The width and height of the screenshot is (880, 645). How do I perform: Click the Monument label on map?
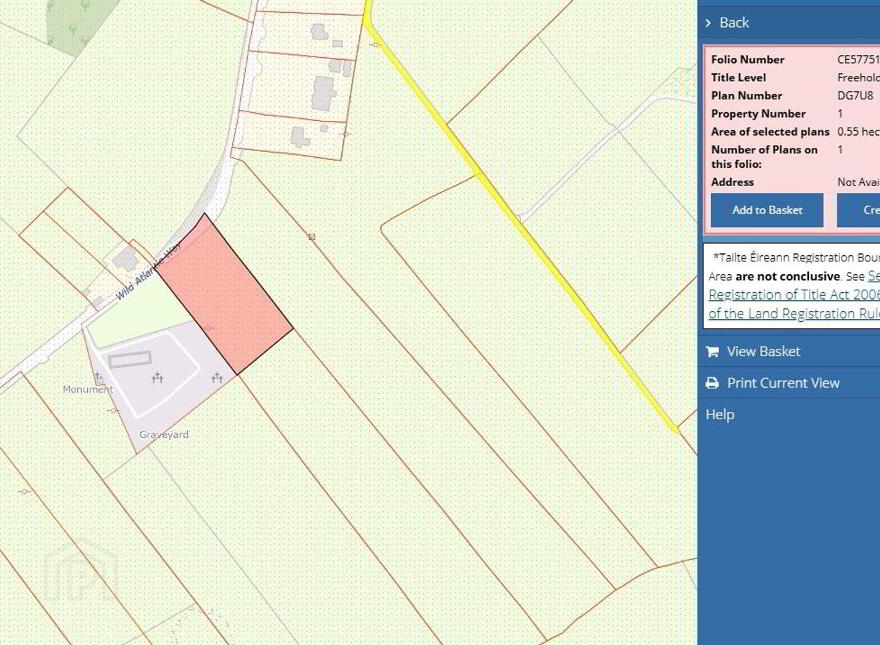[x=88, y=389]
